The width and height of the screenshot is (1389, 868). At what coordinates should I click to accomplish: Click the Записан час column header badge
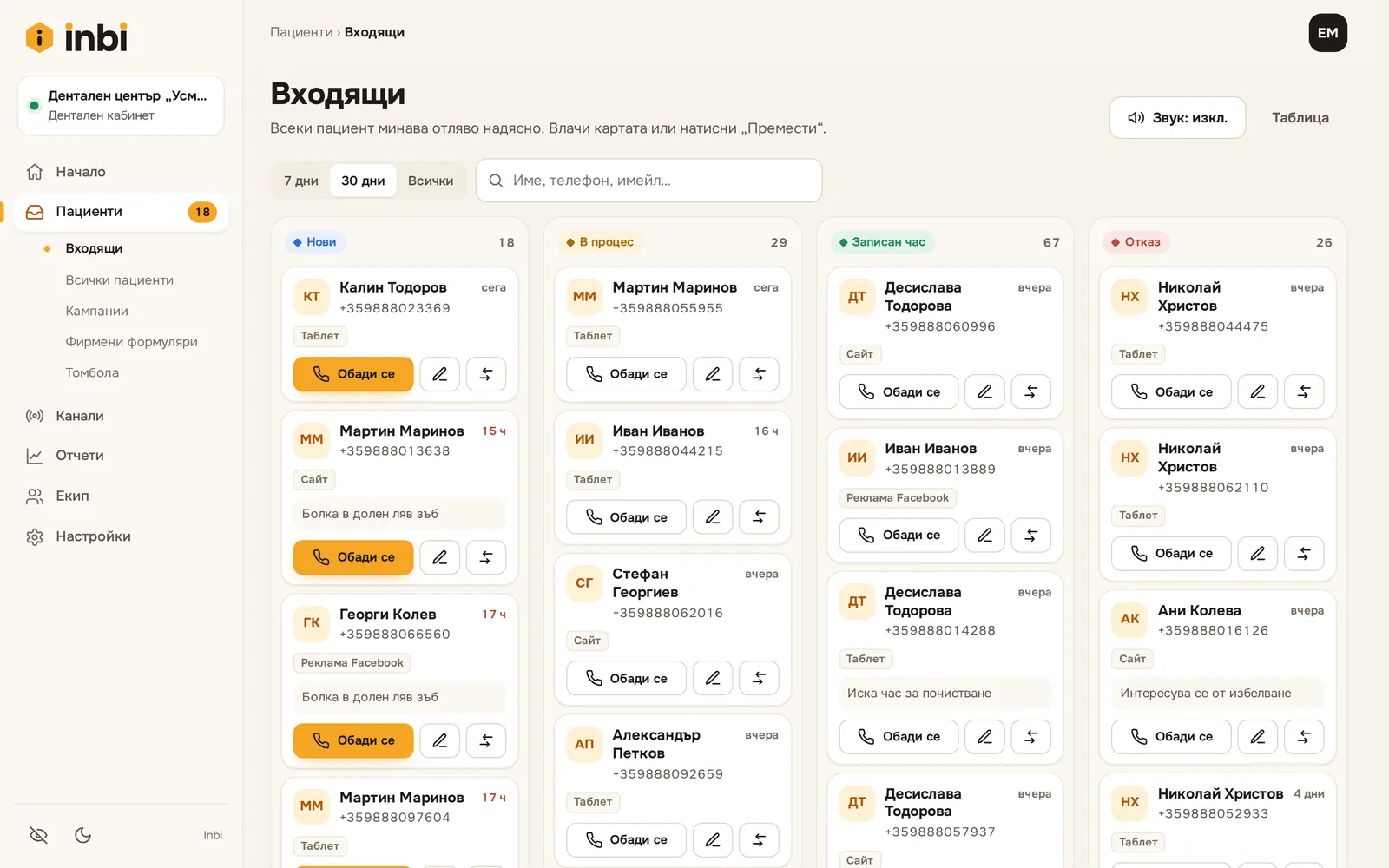(882, 242)
